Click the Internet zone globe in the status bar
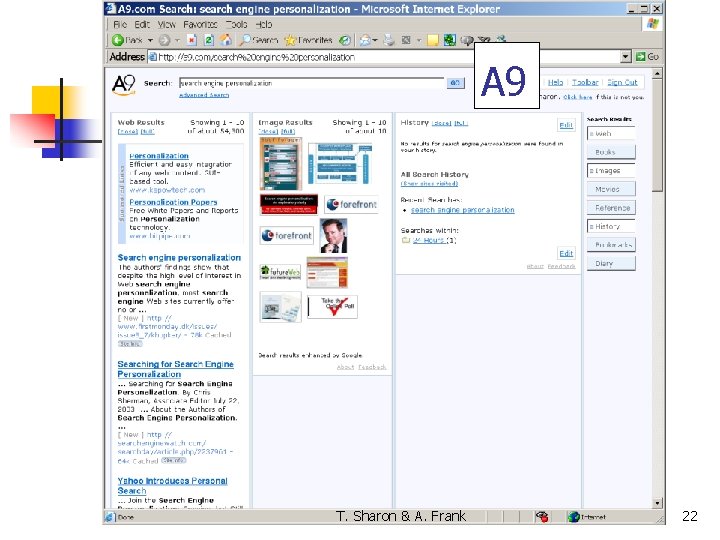The height and width of the screenshot is (540, 720). pyautogui.click(x=574, y=517)
